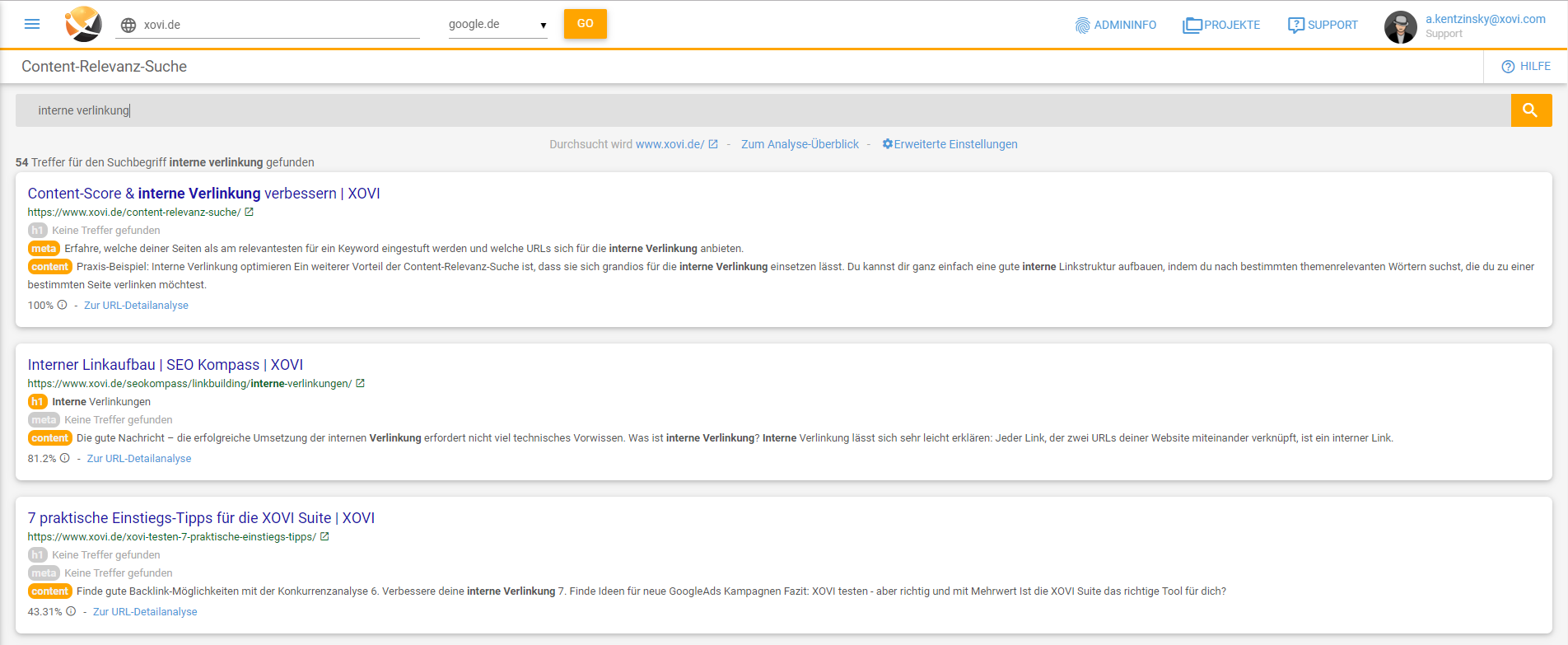Open Zur URL-Detailanalyse for the 100% result

[x=136, y=306]
